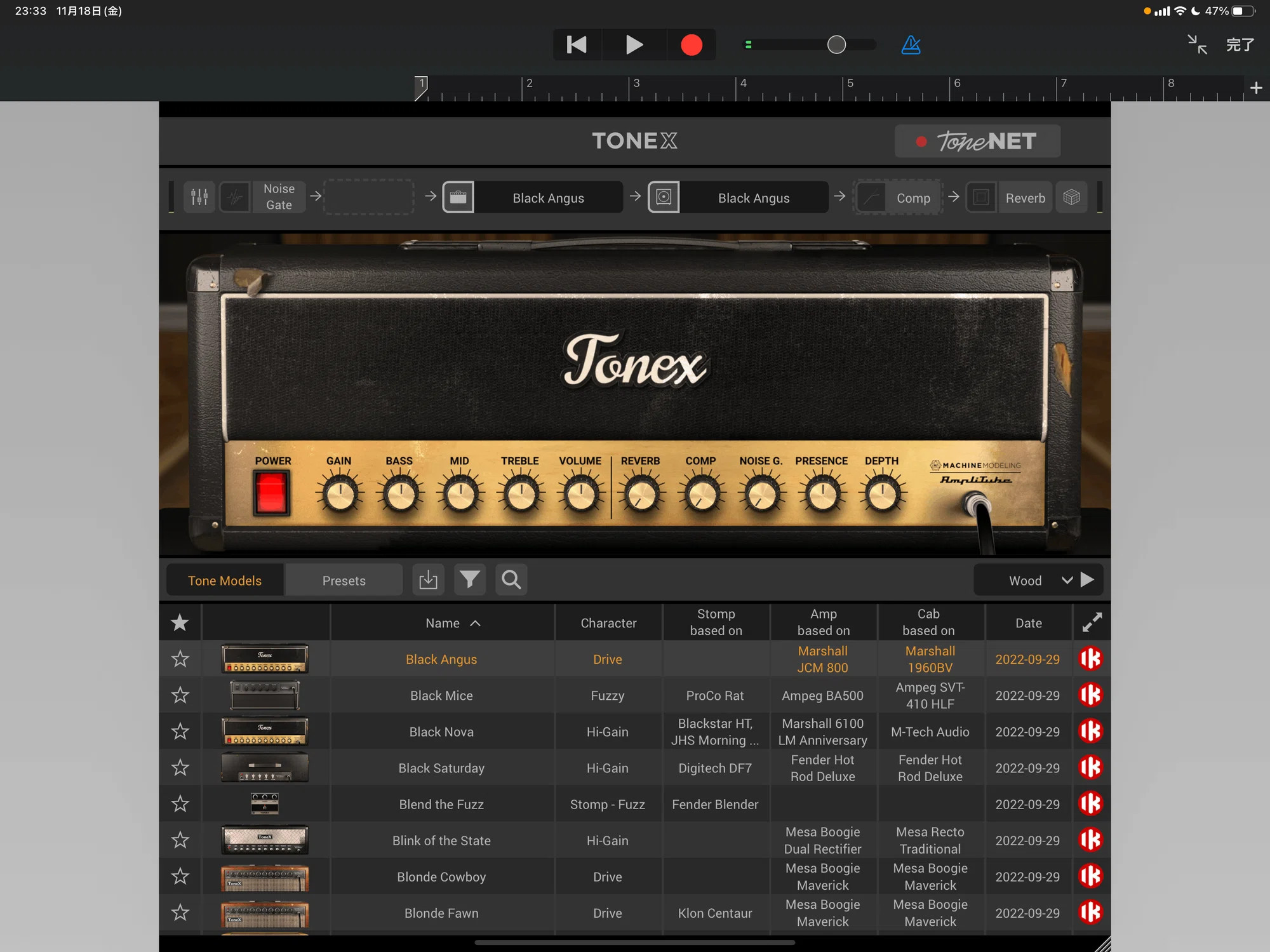Adjust master volume slider knob
Image resolution: width=1270 pixels, height=952 pixels.
(836, 44)
